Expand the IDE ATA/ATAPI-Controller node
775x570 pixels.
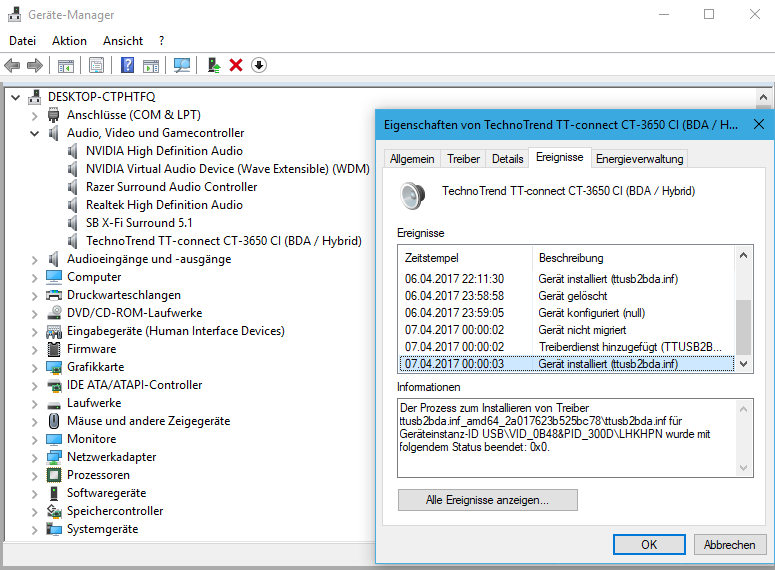coord(35,386)
